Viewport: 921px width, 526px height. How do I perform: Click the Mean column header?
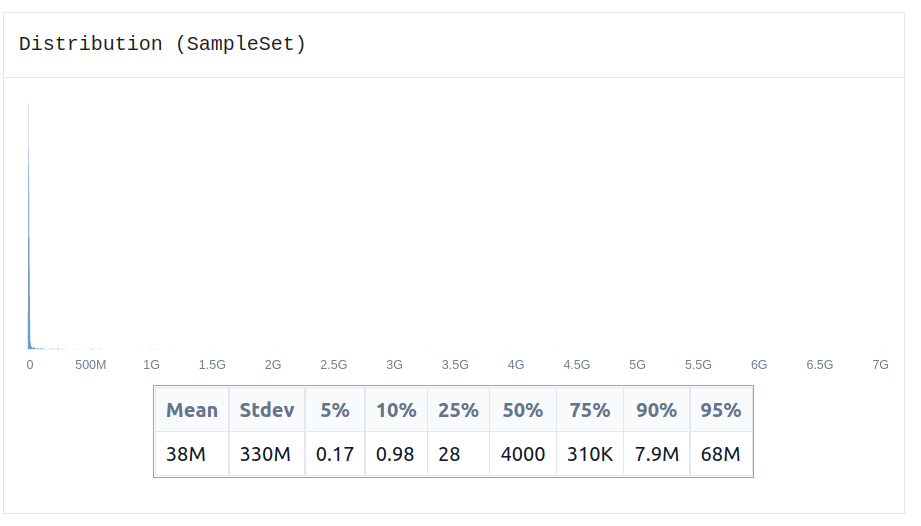pos(192,410)
